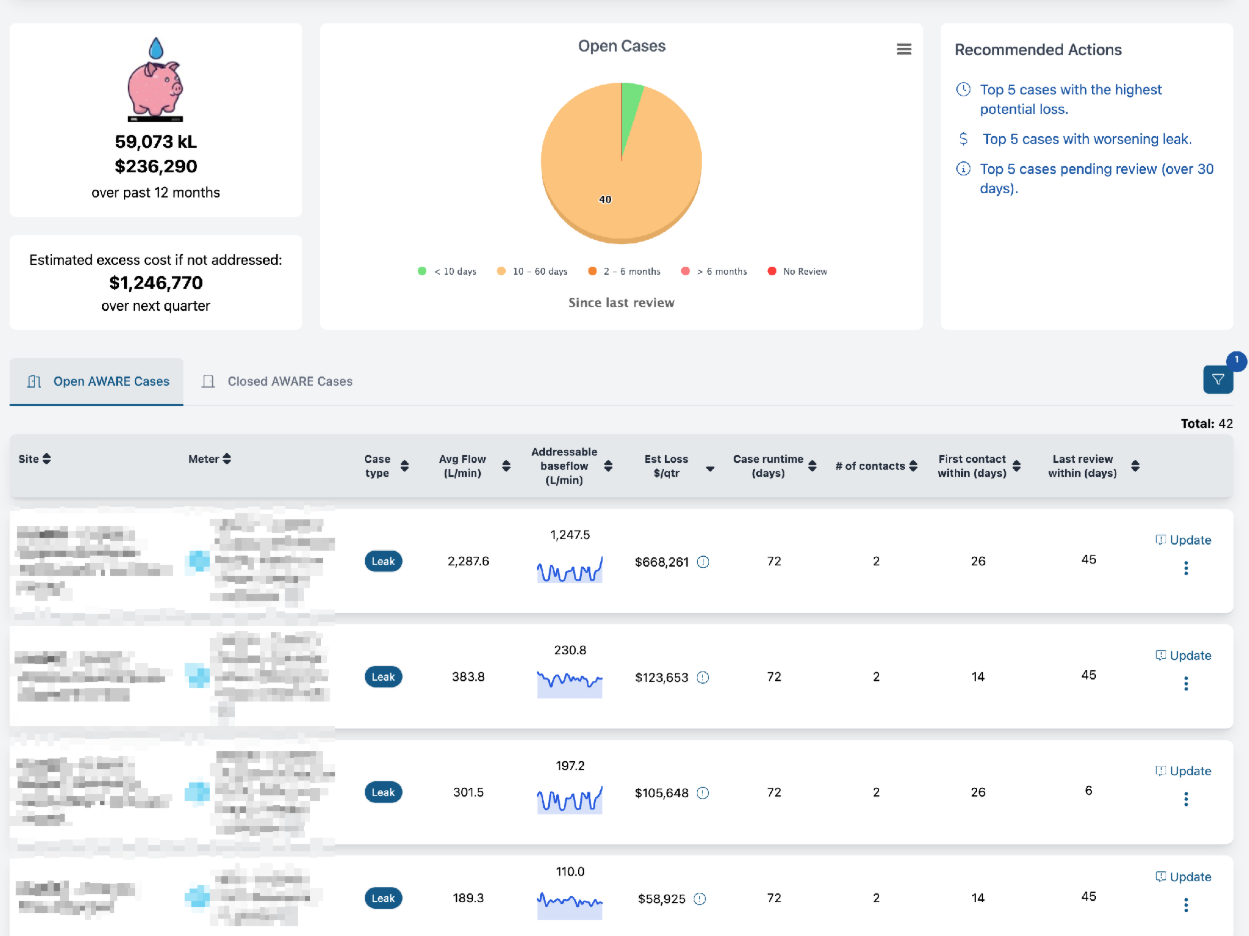Click Update for the $58,925 case
This screenshot has height=936, width=1249.
pos(1183,877)
